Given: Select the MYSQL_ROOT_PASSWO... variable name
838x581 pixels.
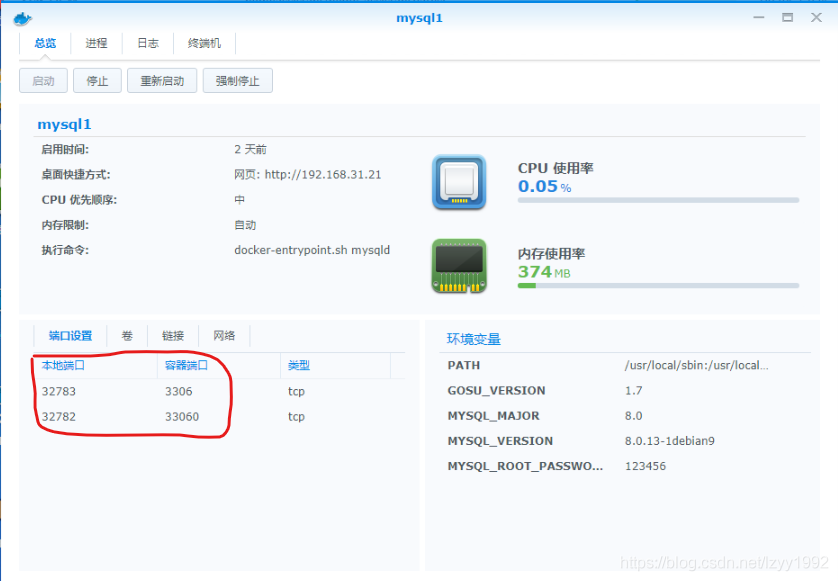Looking at the screenshot, I should 525,466.
